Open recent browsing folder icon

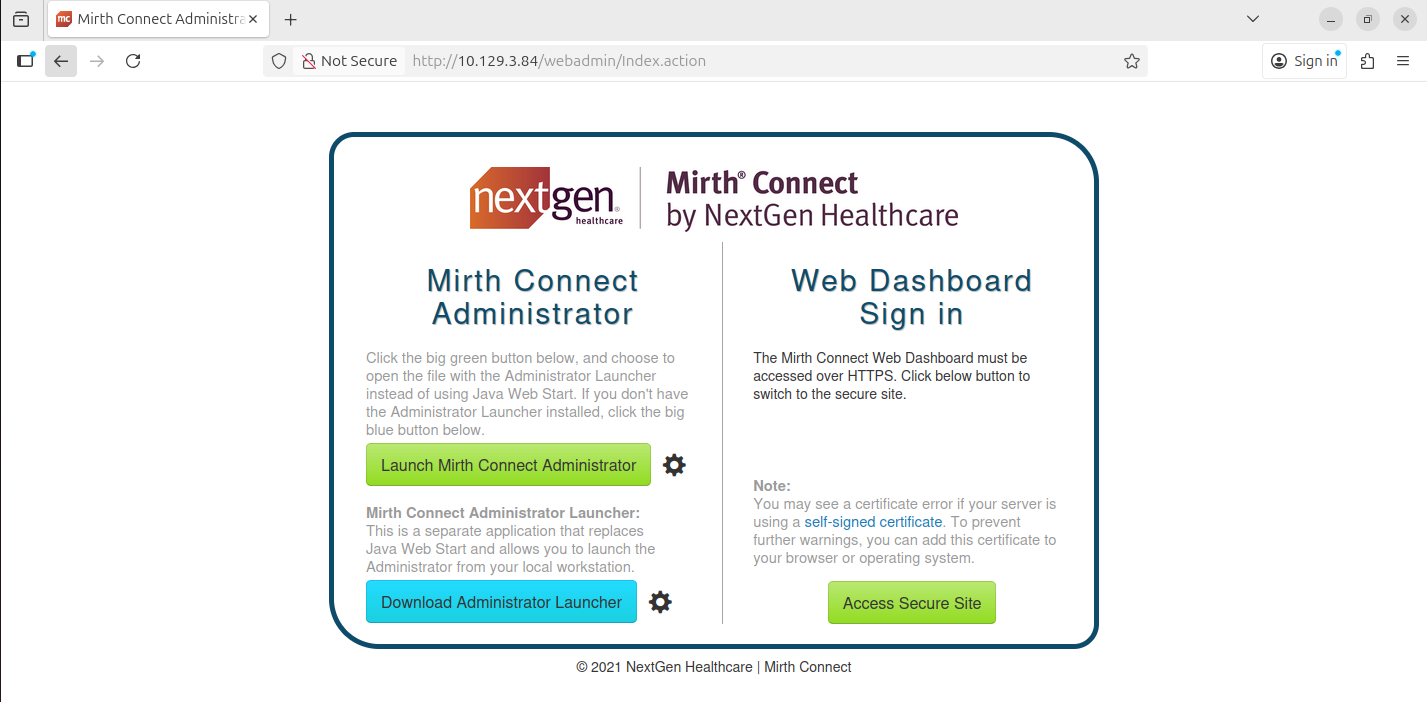pyautogui.click(x=21, y=19)
